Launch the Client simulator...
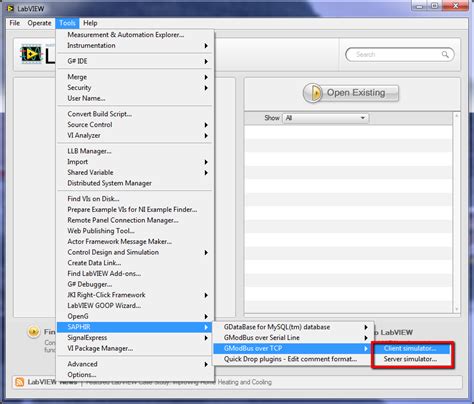474x404 pixels. [412, 348]
